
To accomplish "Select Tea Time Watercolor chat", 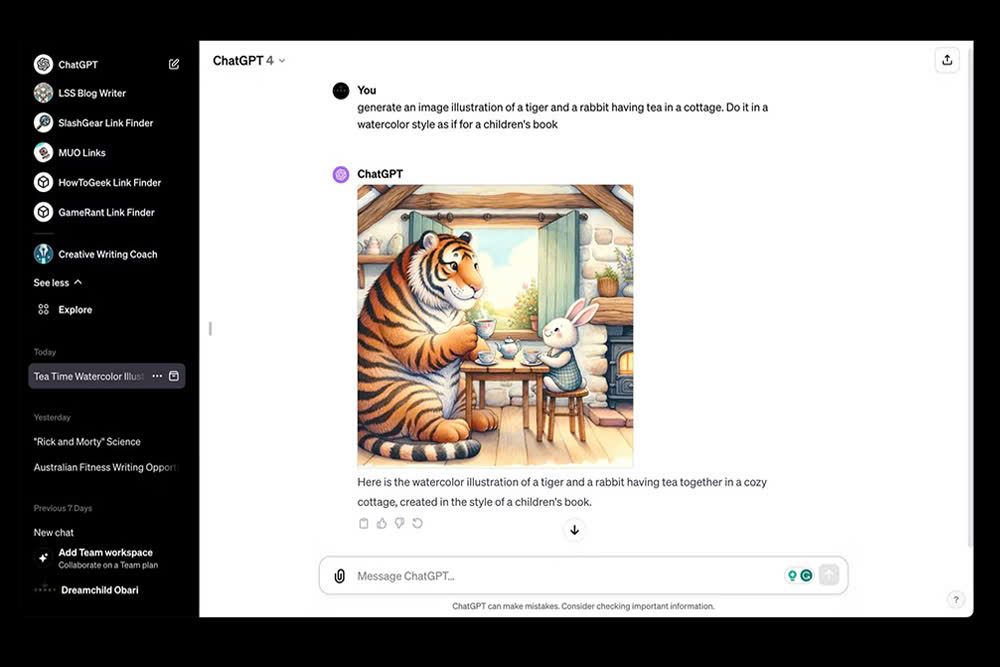I will pyautogui.click(x=88, y=376).
